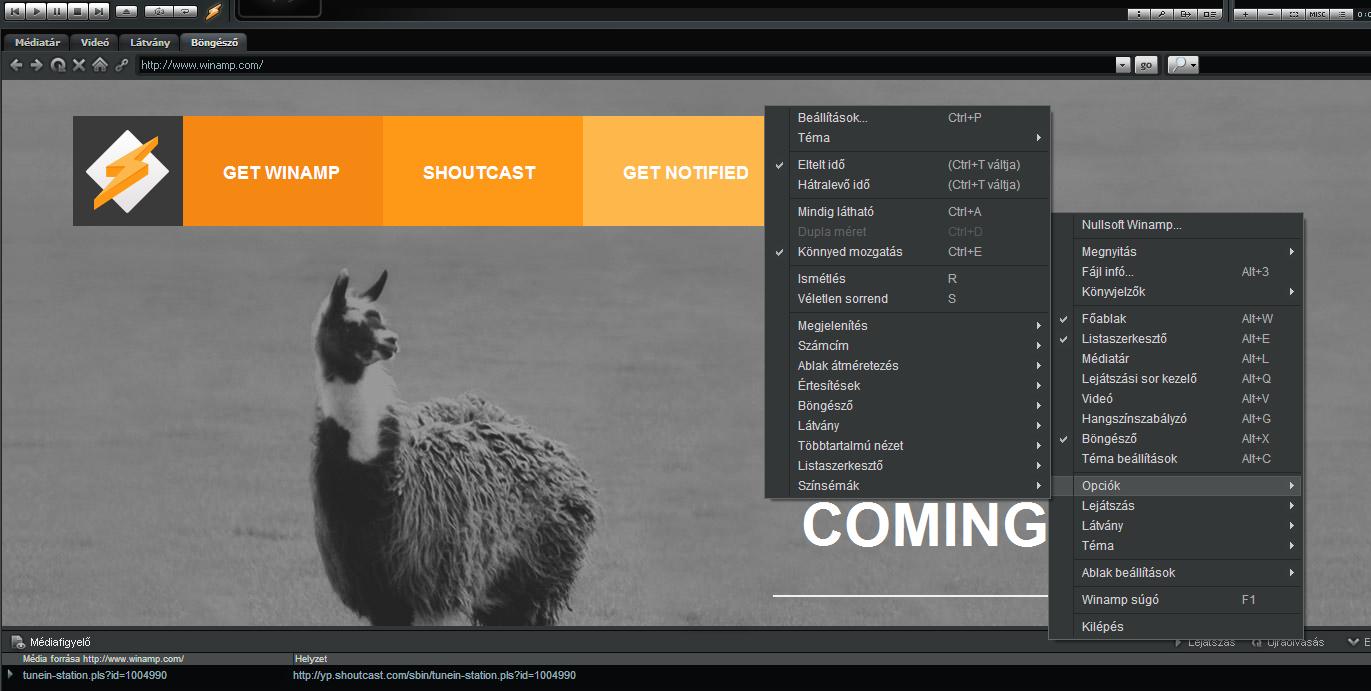Screen dimensions: 1371x691
Task: Click the chain link icon in browser toolbar
Action: [122, 65]
